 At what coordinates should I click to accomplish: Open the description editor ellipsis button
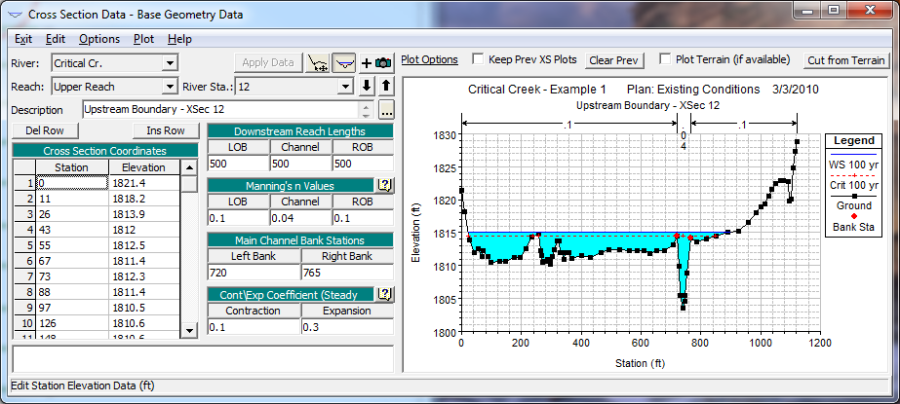pos(387,109)
